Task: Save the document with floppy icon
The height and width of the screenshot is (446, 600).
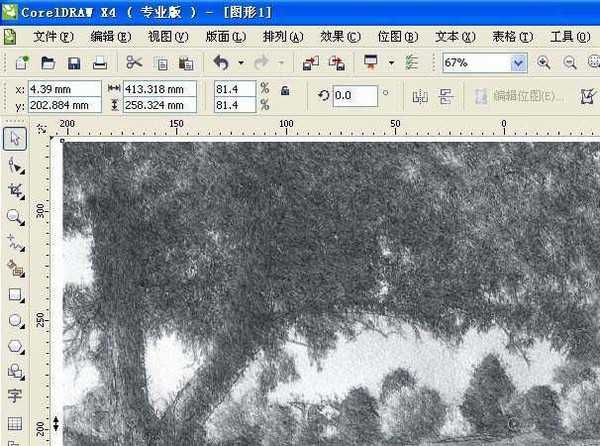Action: (74, 63)
